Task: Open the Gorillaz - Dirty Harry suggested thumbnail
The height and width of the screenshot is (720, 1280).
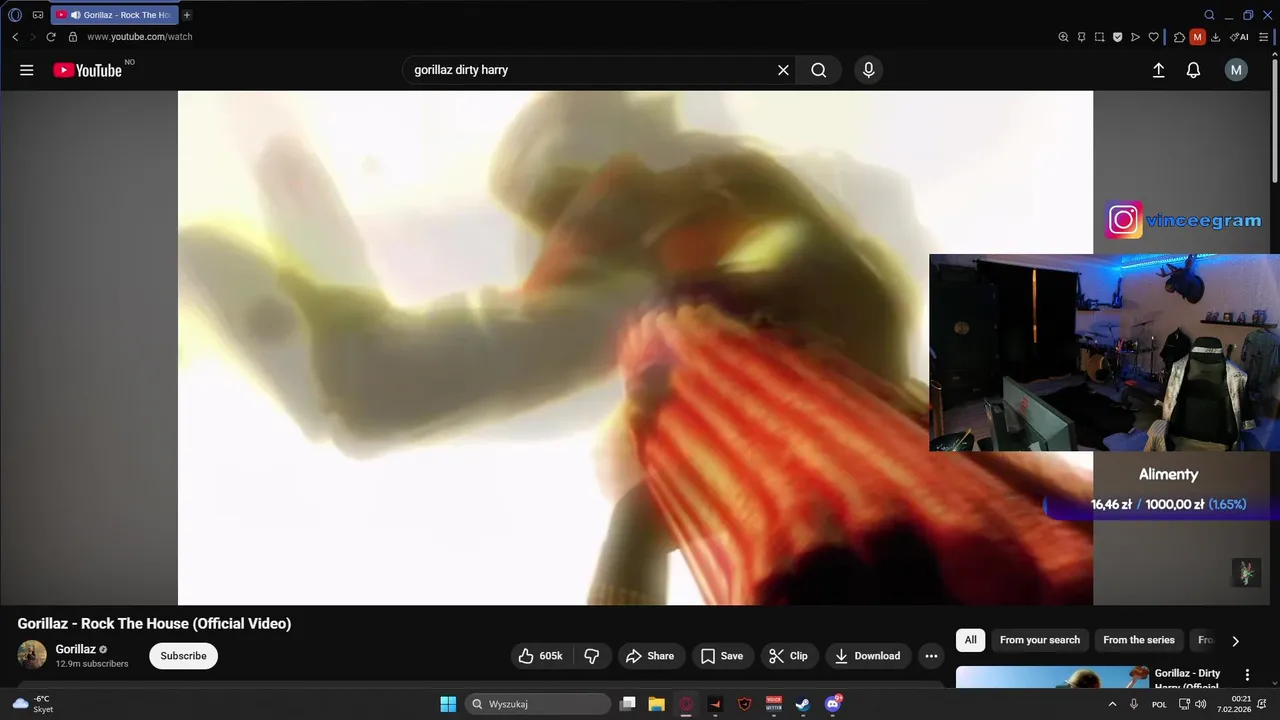Action: pos(1052,678)
